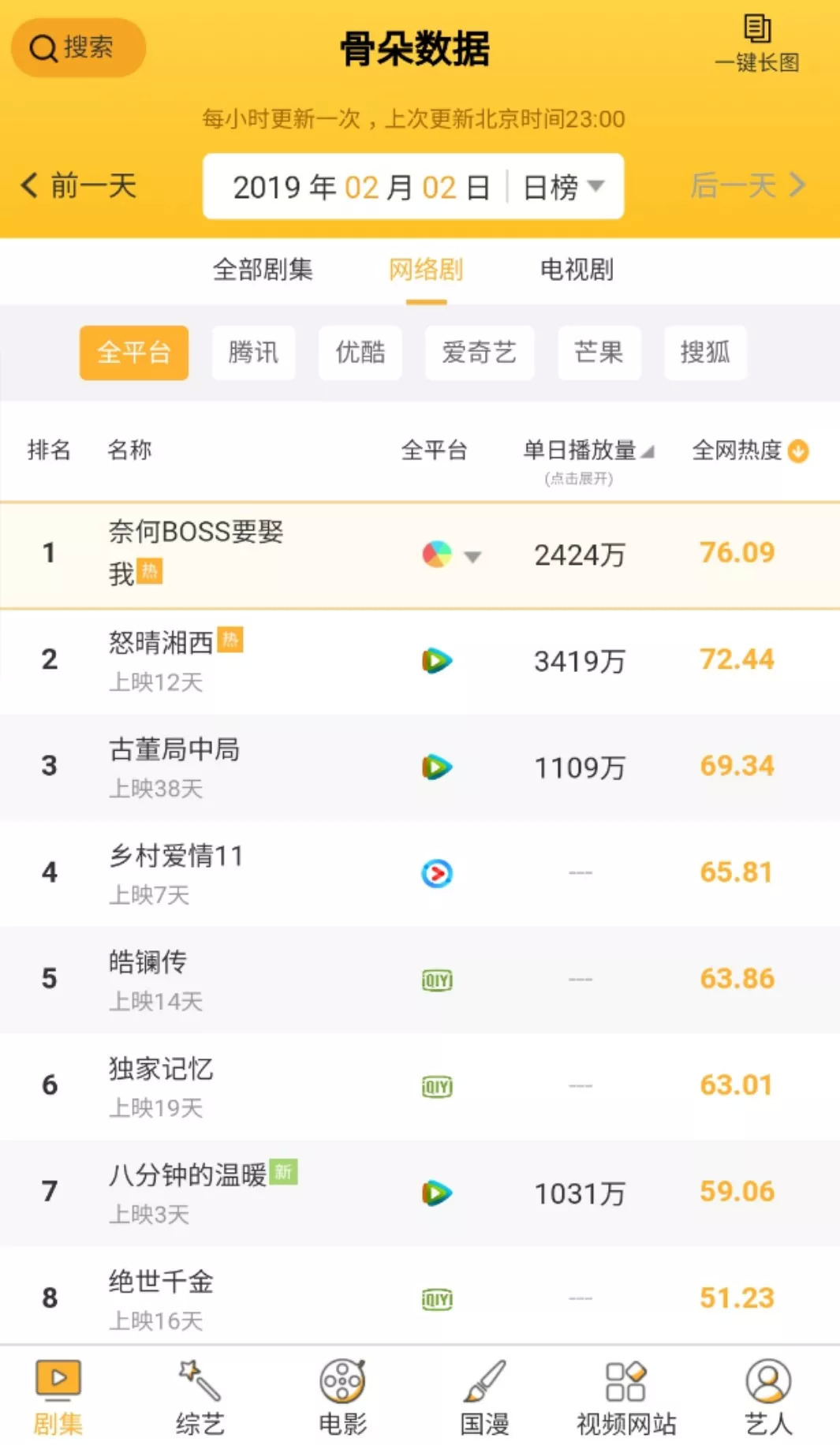Expand the 单日播放量 column header
Image resolution: width=840 pixels, height=1445 pixels.
(x=588, y=451)
